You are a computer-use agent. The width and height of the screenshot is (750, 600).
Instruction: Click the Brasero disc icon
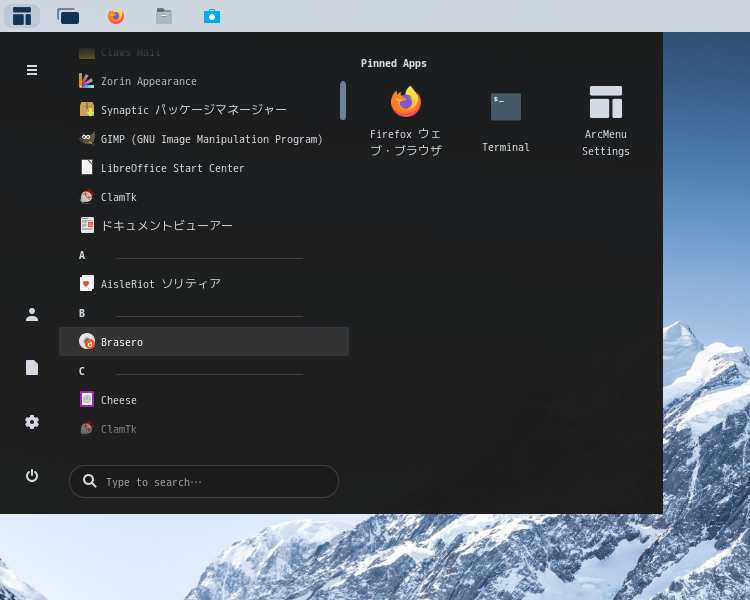(87, 341)
